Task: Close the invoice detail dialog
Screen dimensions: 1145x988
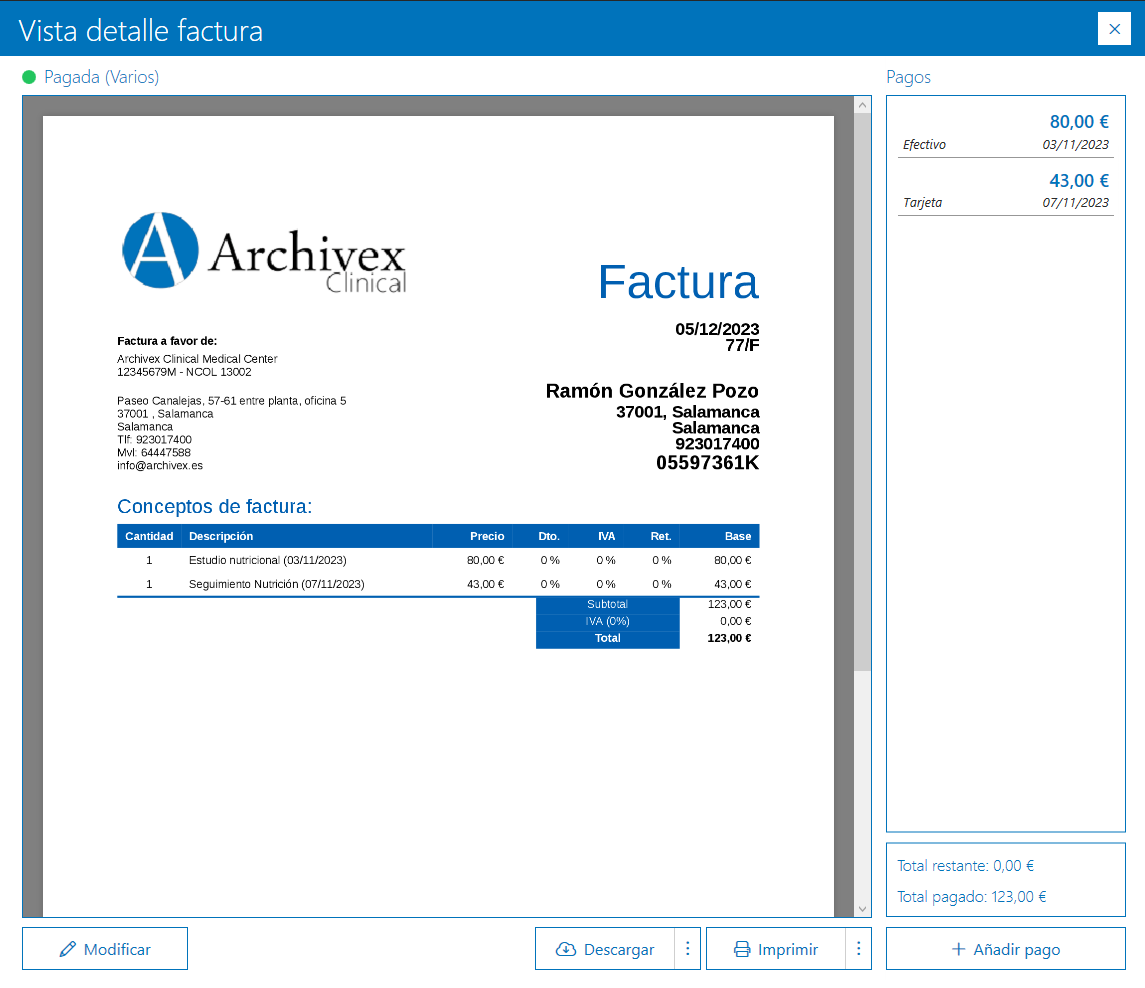Action: [x=1114, y=29]
